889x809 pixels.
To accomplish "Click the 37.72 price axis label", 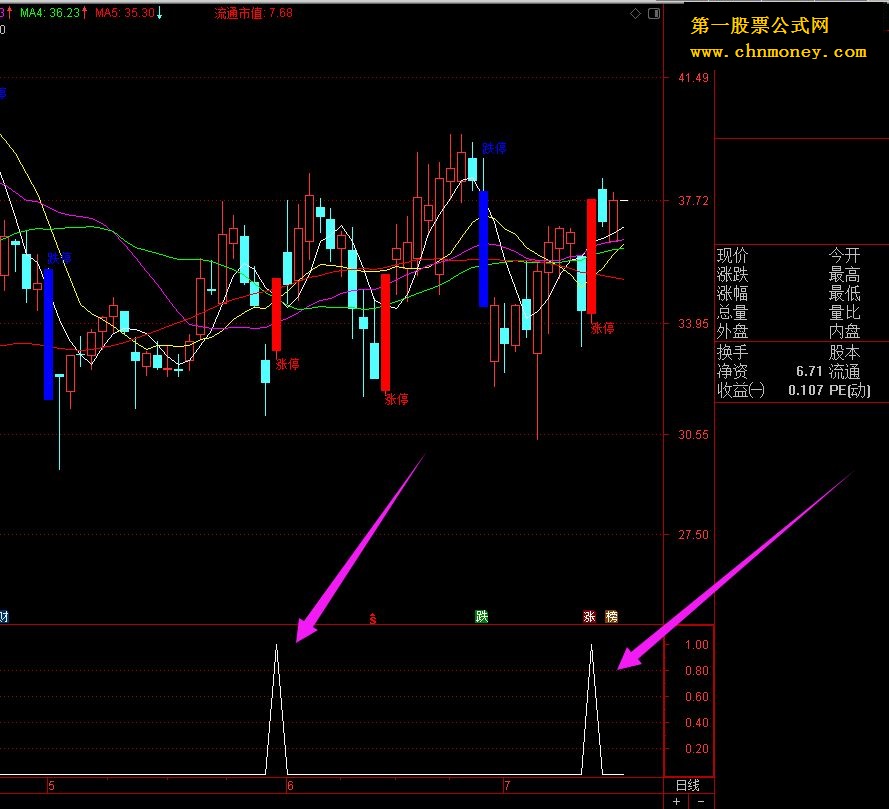I will (x=693, y=201).
